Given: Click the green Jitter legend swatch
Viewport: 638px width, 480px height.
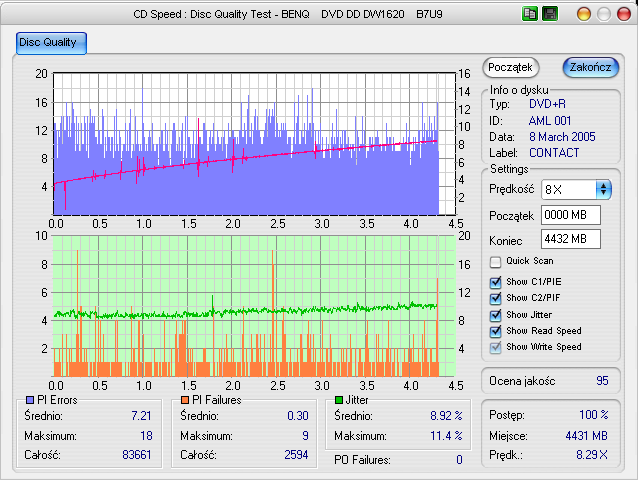Looking at the screenshot, I should pyautogui.click(x=339, y=400).
